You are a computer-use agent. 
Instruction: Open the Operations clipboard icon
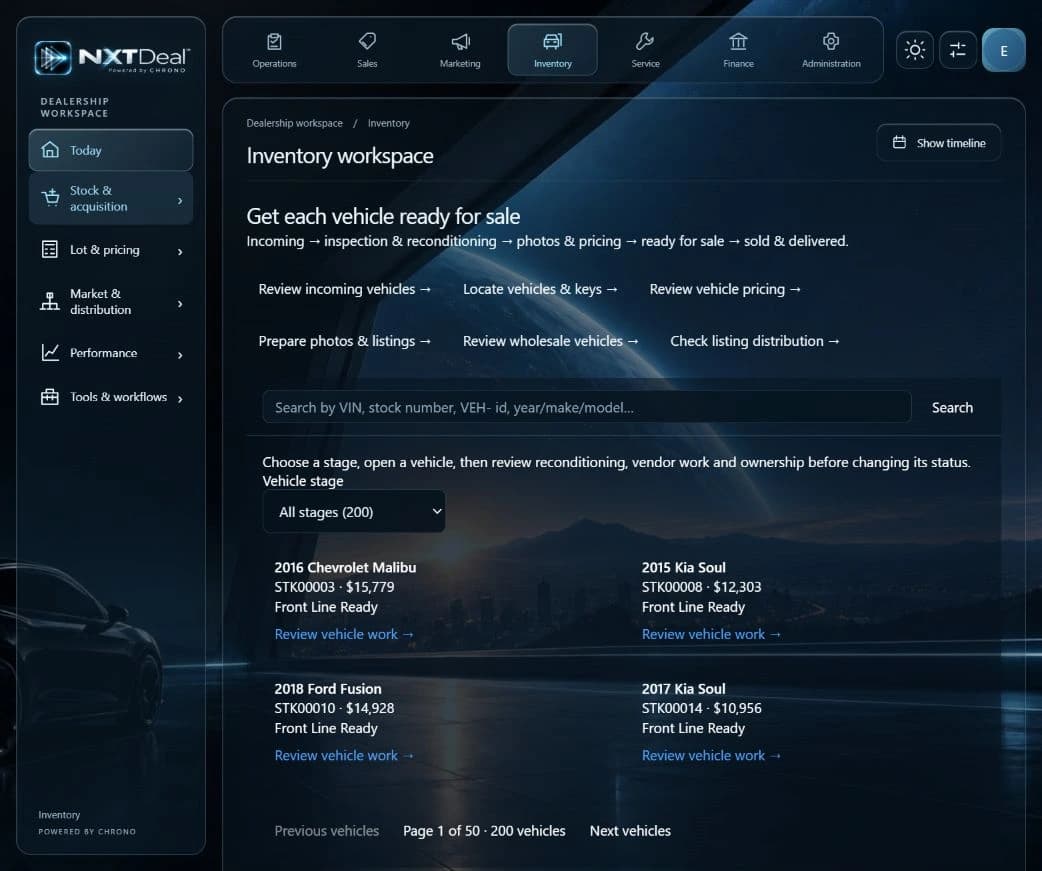point(274,42)
